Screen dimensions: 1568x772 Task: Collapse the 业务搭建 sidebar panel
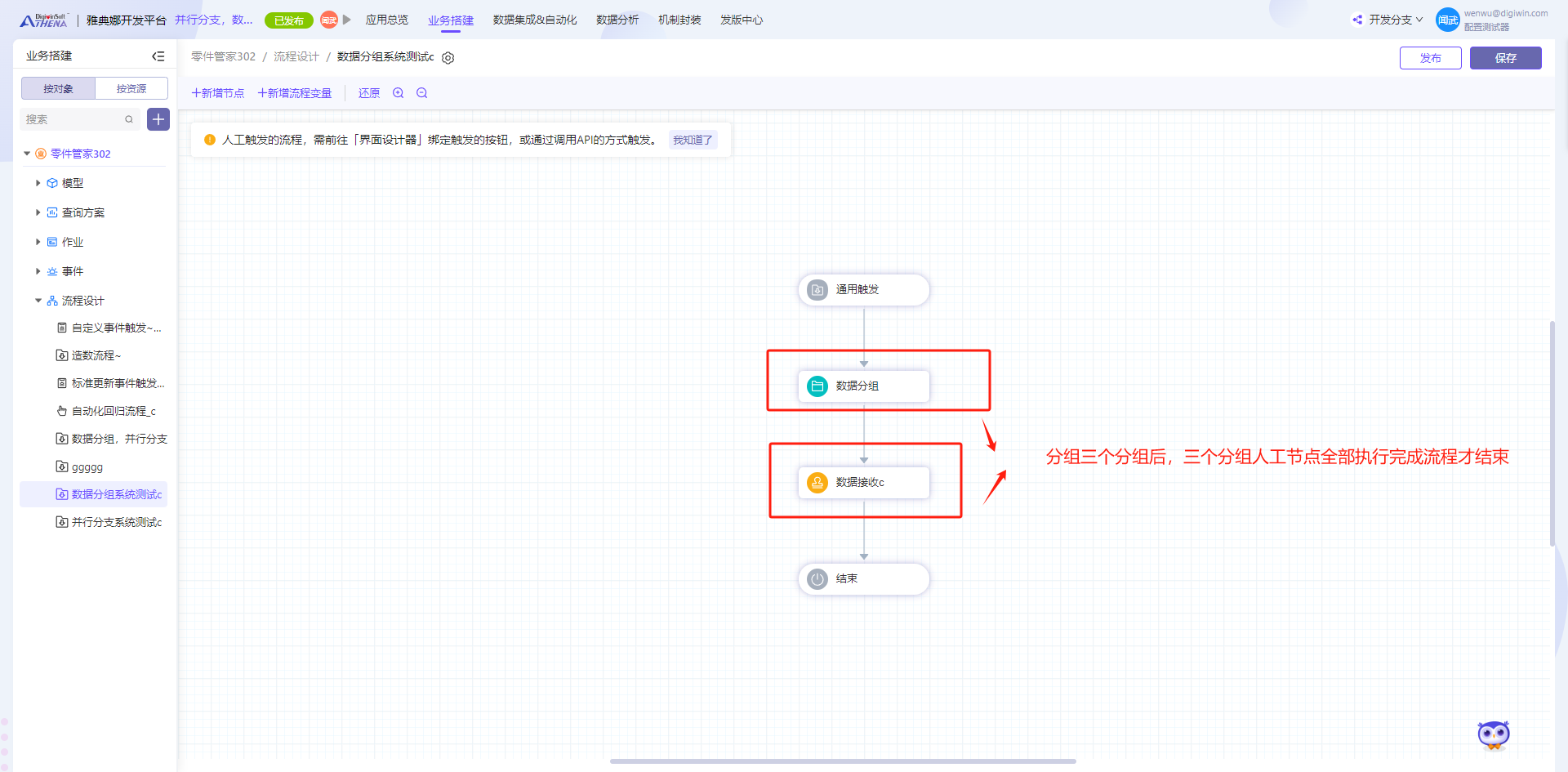click(158, 56)
